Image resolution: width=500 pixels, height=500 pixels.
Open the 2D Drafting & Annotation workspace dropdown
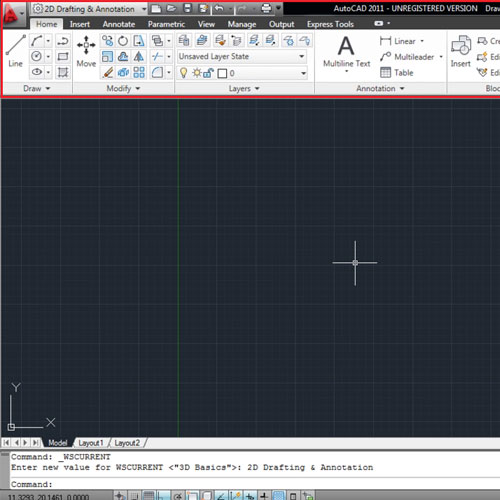(x=89, y=9)
